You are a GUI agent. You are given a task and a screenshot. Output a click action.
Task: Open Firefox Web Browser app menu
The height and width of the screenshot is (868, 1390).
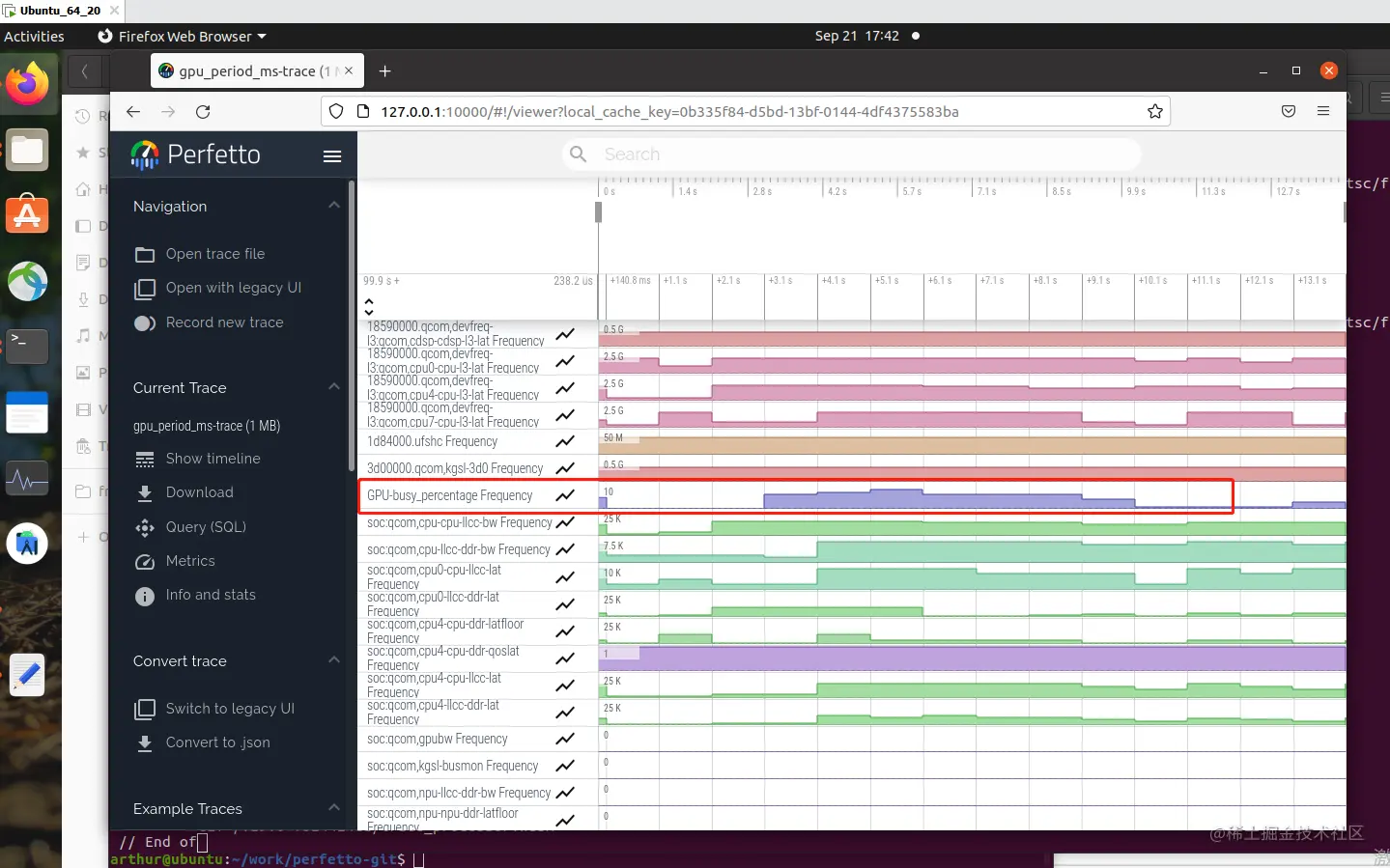coord(182,36)
